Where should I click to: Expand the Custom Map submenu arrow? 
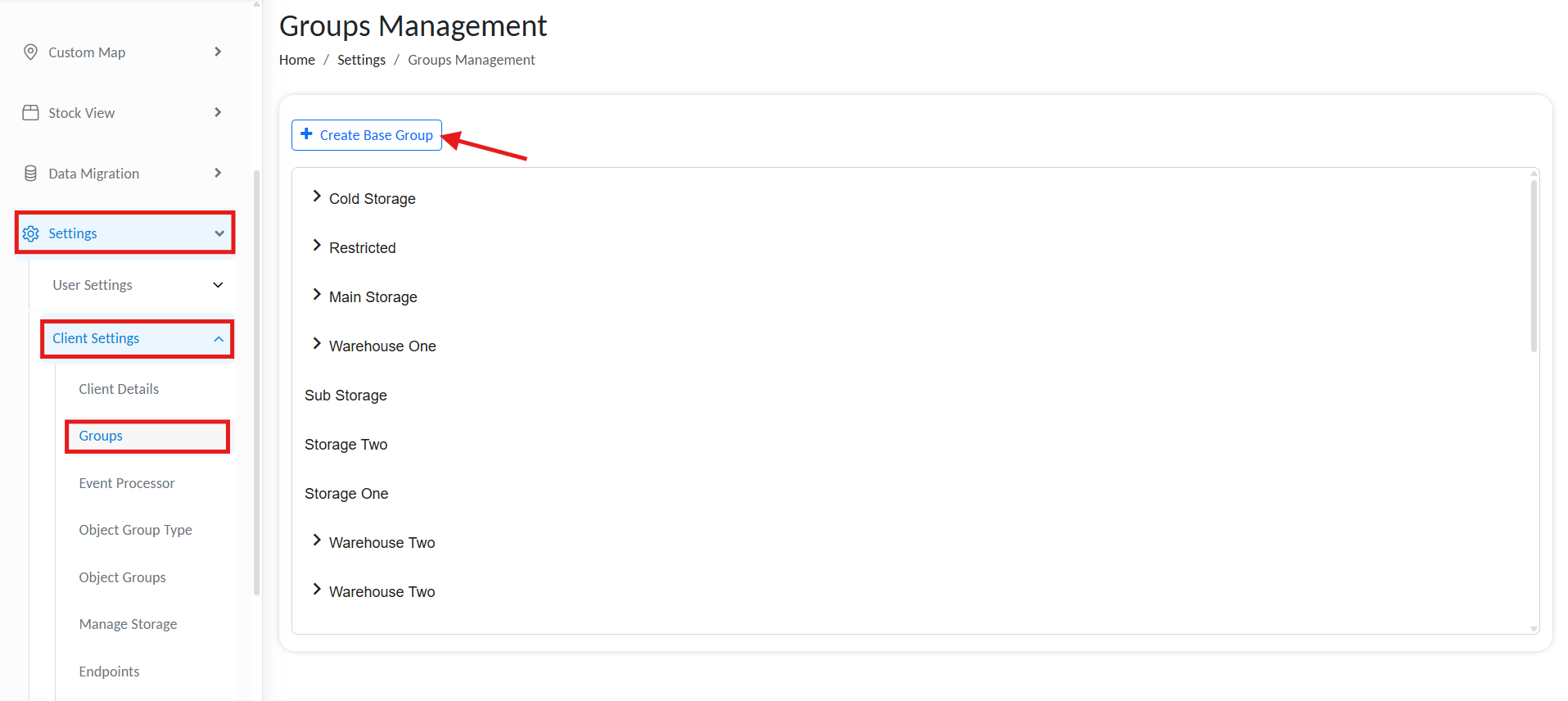pos(218,52)
